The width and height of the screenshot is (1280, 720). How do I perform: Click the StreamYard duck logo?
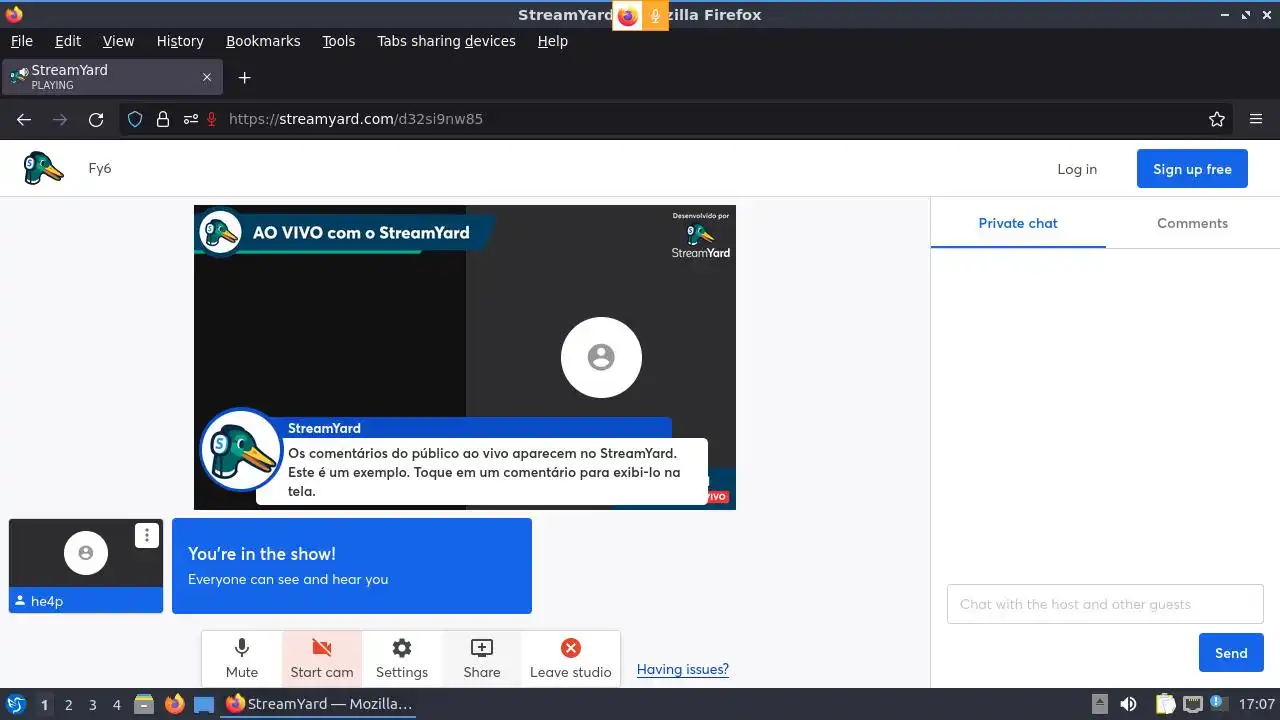44,168
